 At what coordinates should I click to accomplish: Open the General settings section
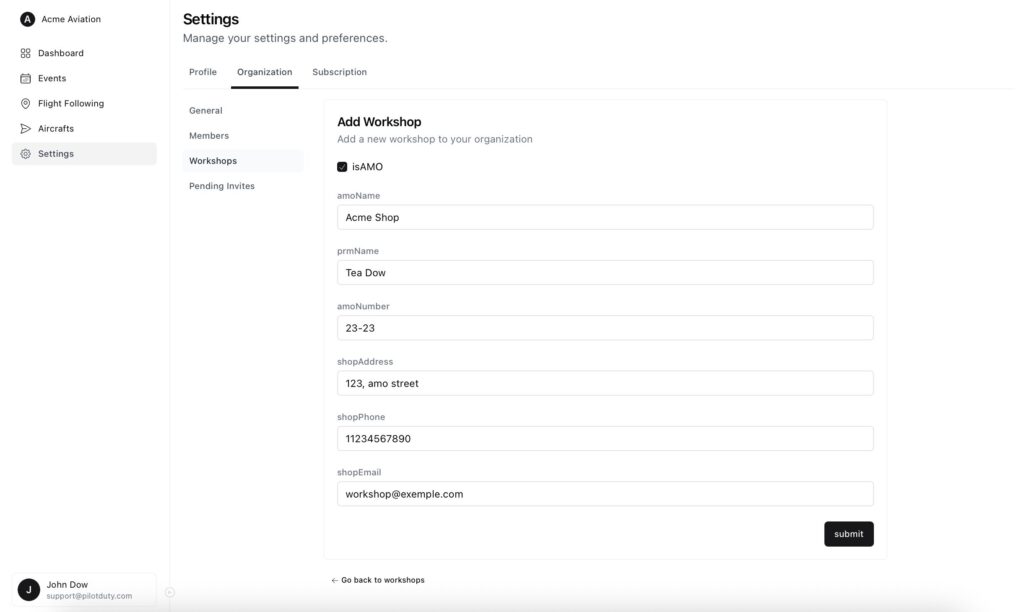point(206,110)
